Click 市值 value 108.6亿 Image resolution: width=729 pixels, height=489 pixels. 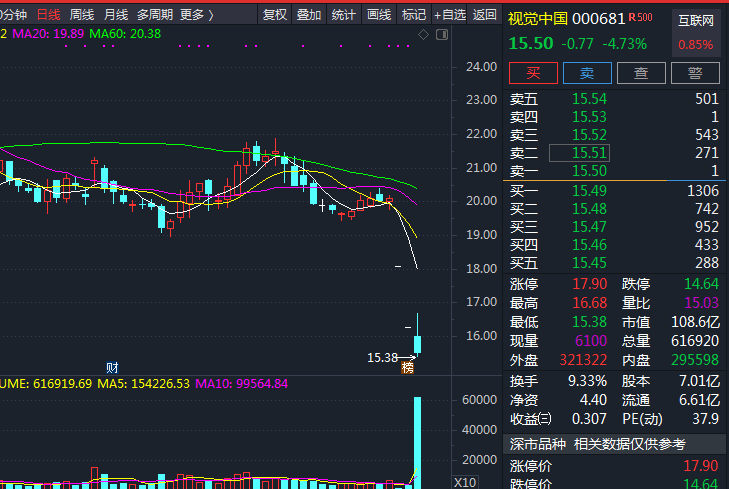(x=695, y=322)
